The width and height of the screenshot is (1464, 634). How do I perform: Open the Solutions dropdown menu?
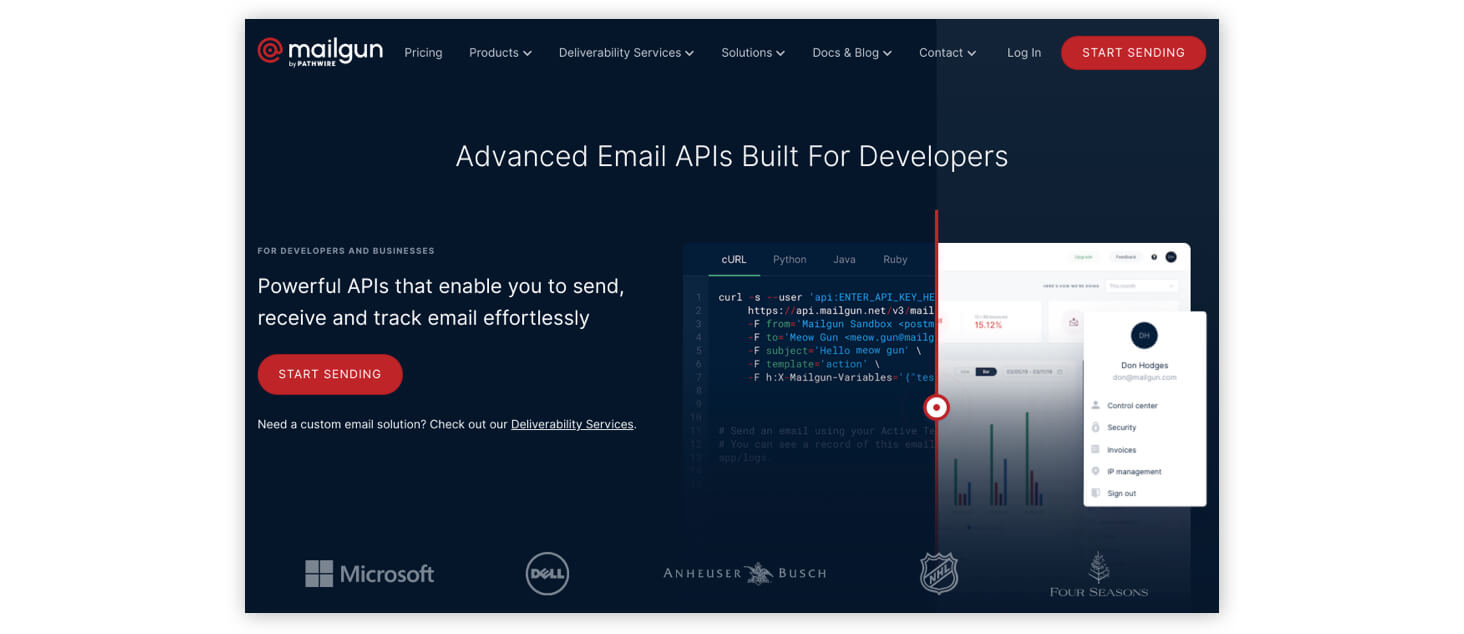[x=752, y=53]
